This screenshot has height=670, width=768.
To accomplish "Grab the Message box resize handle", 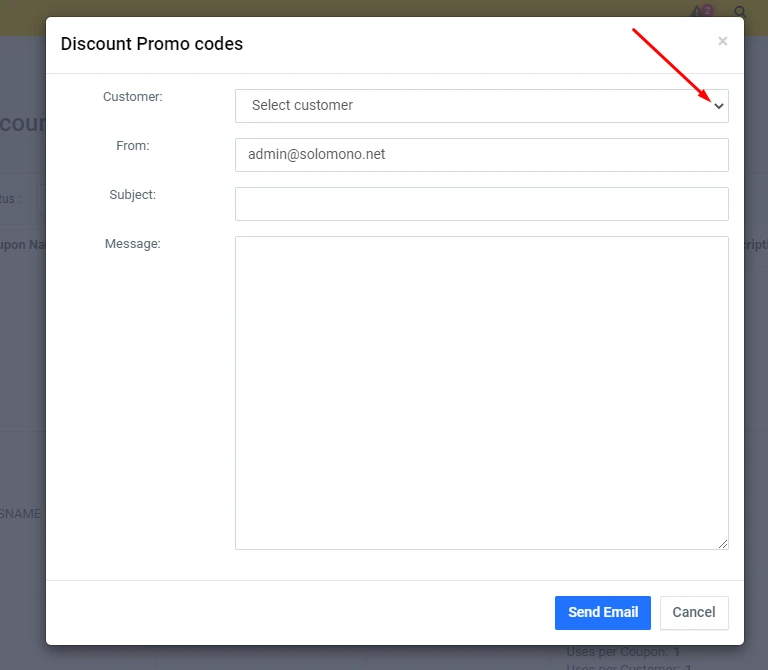I will tap(723, 544).
